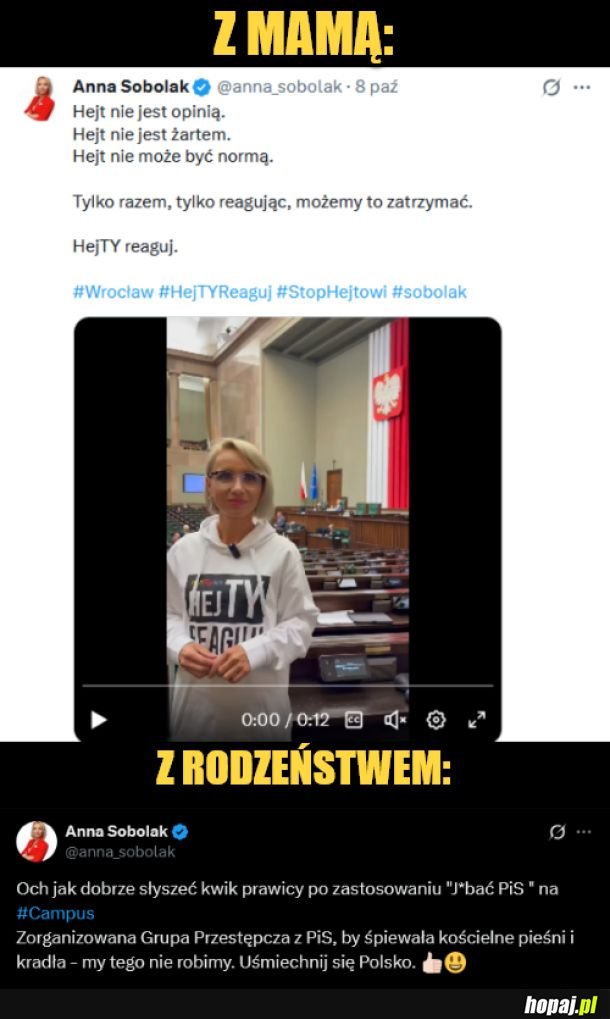Click the hopaj.pl logo
The height and width of the screenshot is (1019, 610).
561,1005
